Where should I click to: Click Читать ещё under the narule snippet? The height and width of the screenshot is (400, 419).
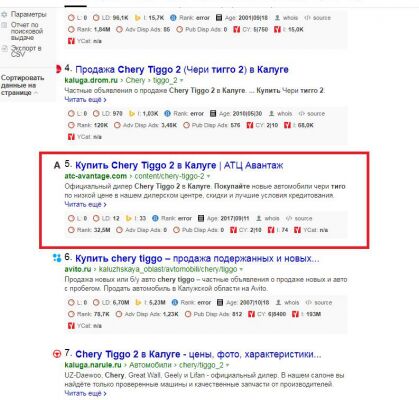(x=85, y=394)
